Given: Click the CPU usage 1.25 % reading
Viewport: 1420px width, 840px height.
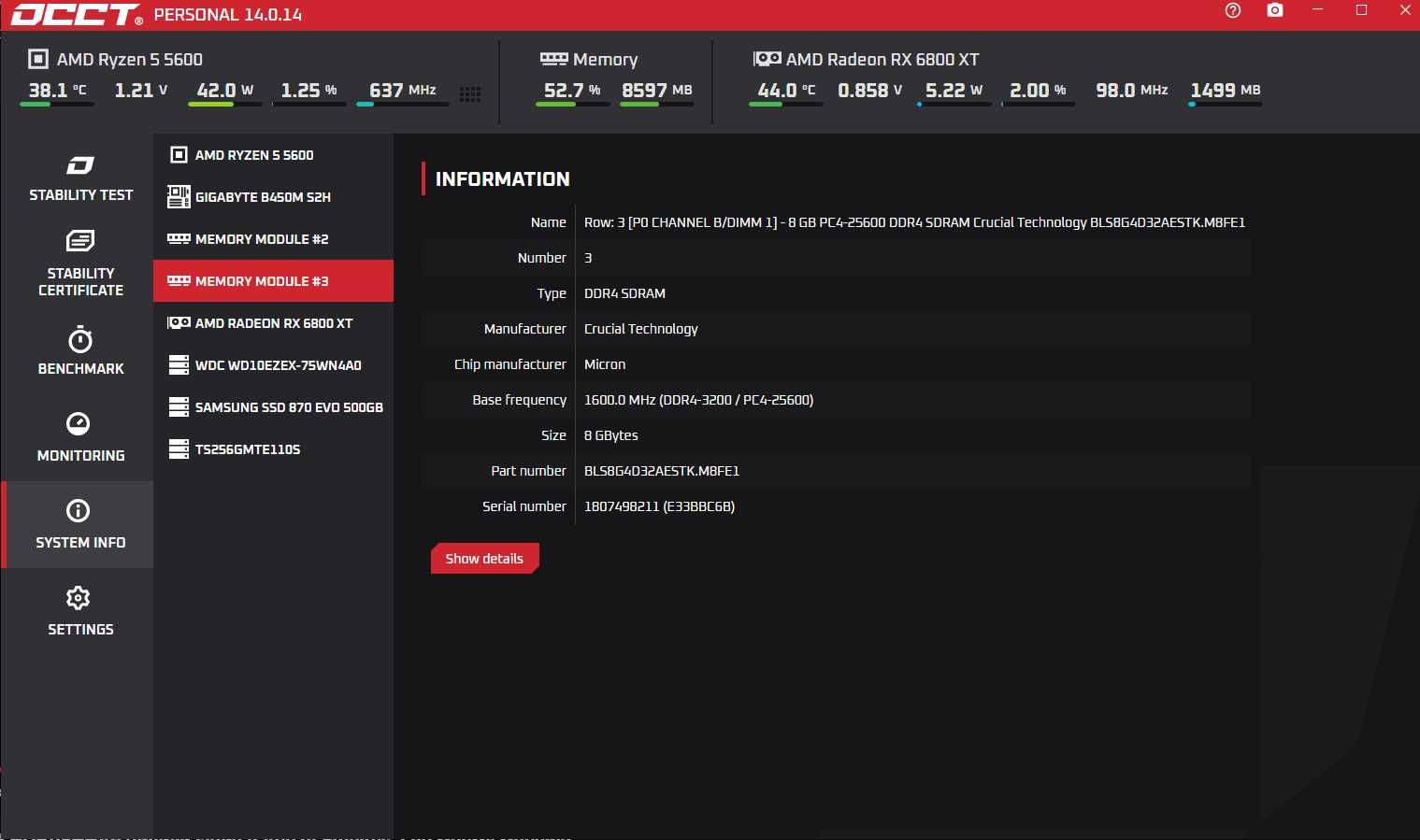Looking at the screenshot, I should pos(309,91).
